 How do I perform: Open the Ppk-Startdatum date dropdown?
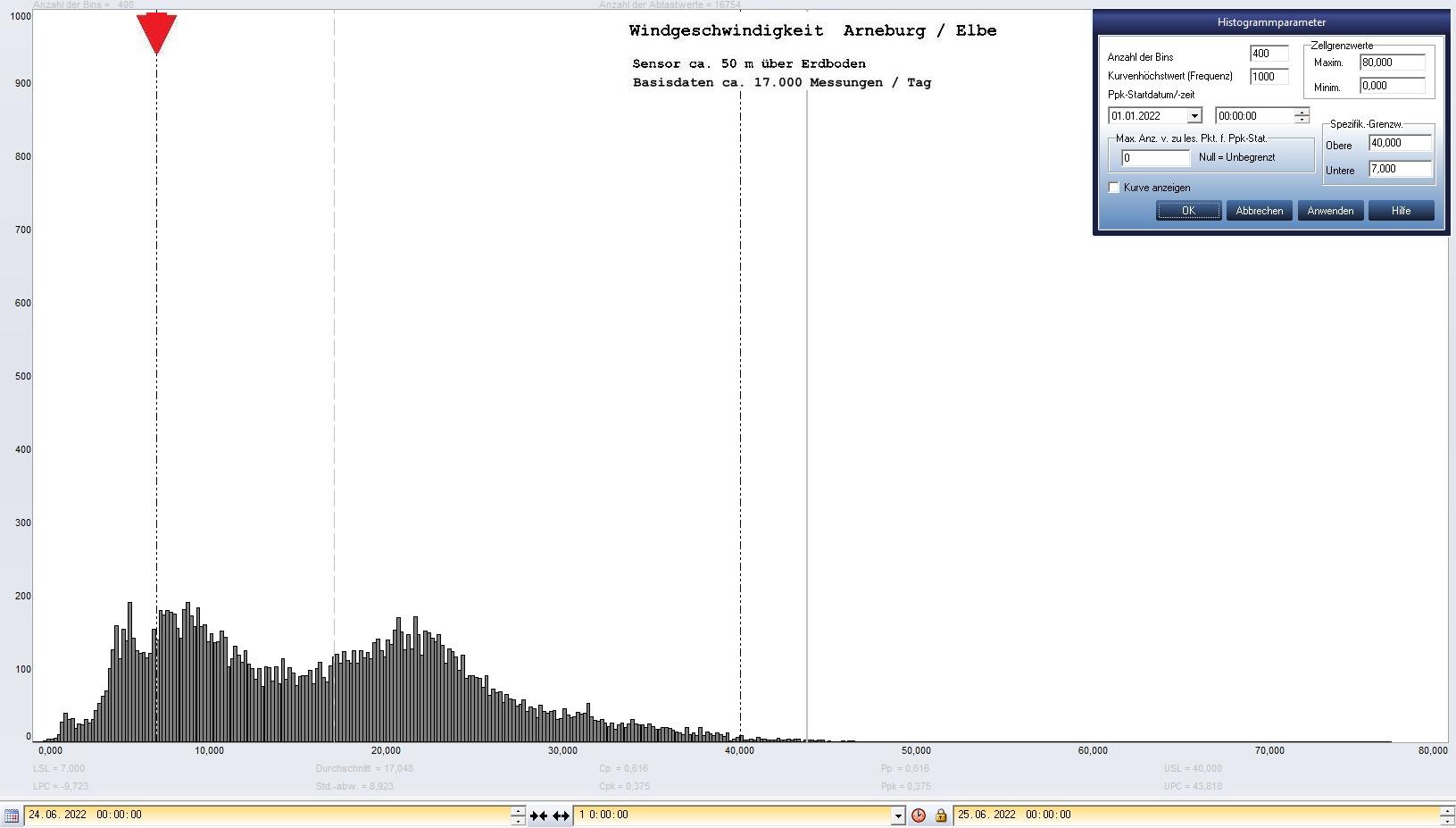click(1194, 116)
